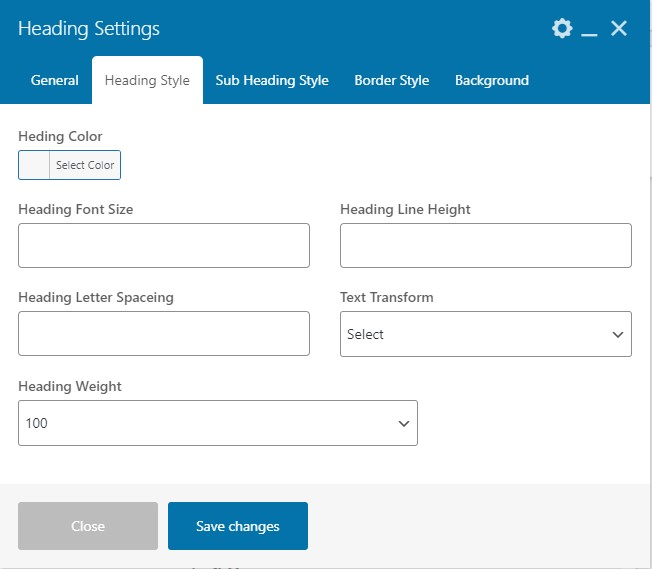Focus the Heading Letter Spaceing input

click(x=164, y=333)
